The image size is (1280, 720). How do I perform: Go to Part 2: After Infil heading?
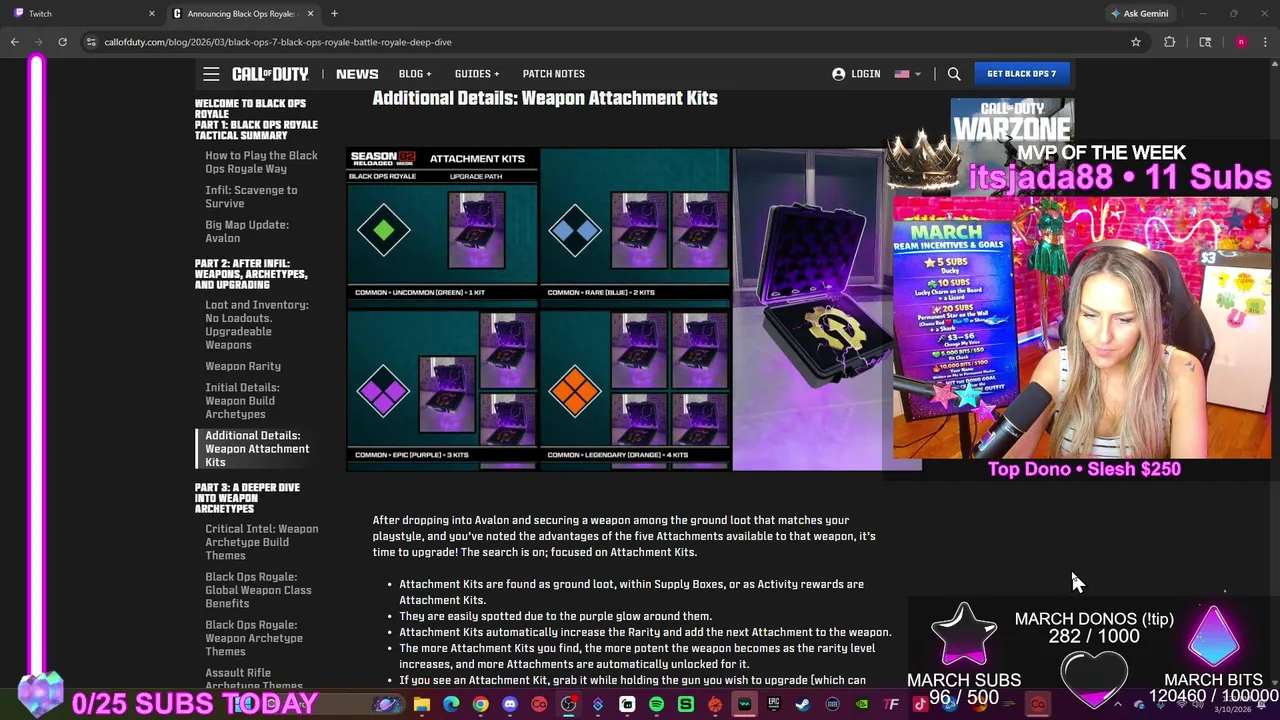[x=251, y=274]
